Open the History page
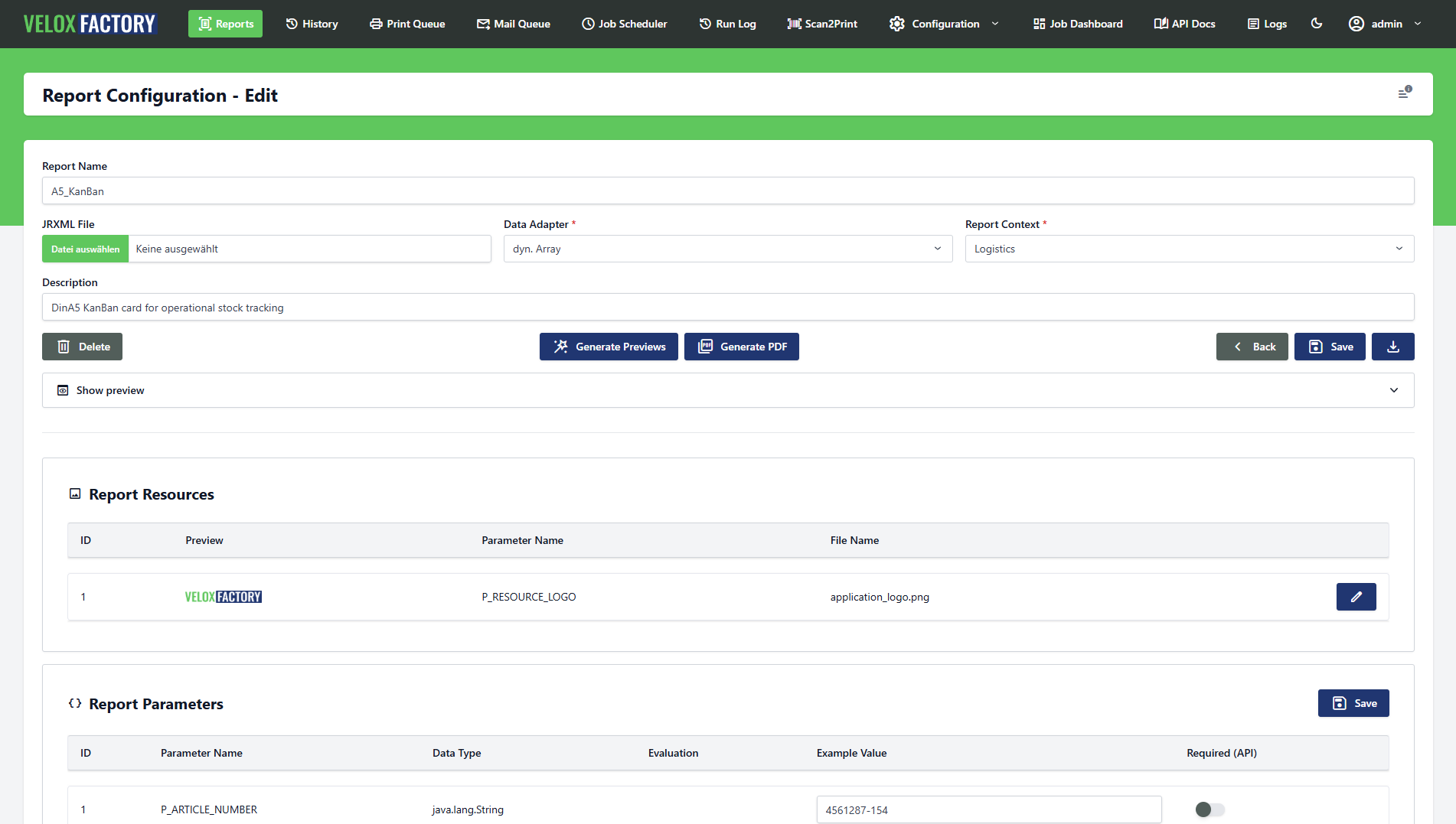The width and height of the screenshot is (1456, 824). (312, 24)
